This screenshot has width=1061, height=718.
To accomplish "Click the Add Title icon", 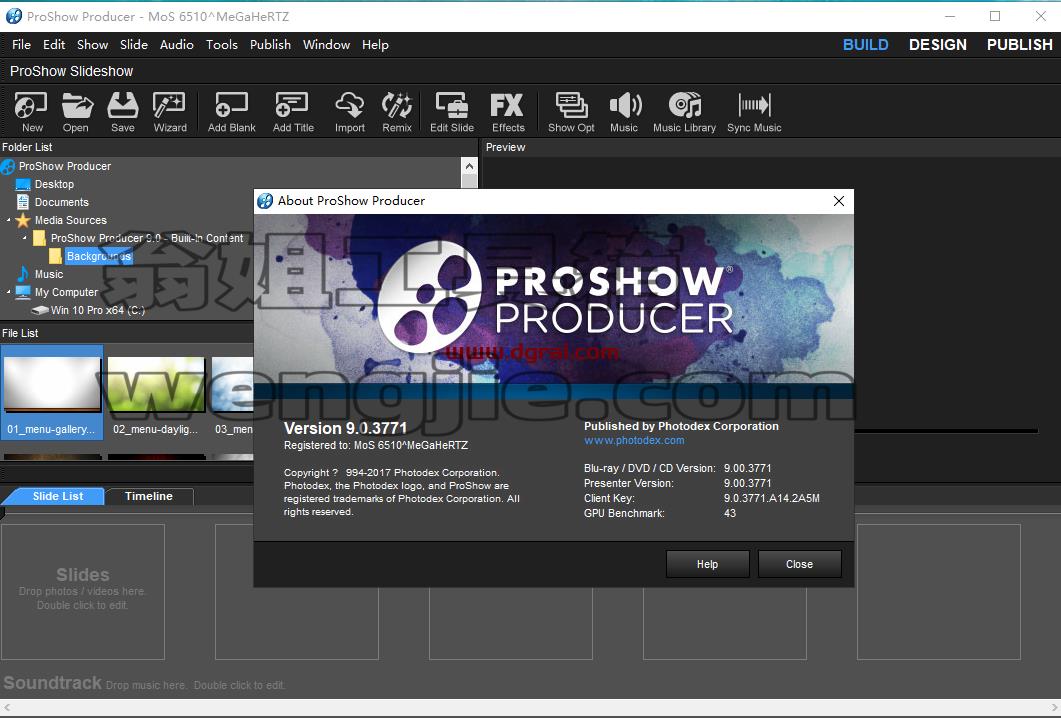I will point(293,112).
